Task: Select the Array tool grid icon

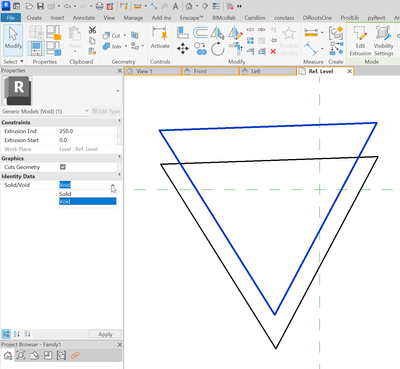Action: click(250, 41)
